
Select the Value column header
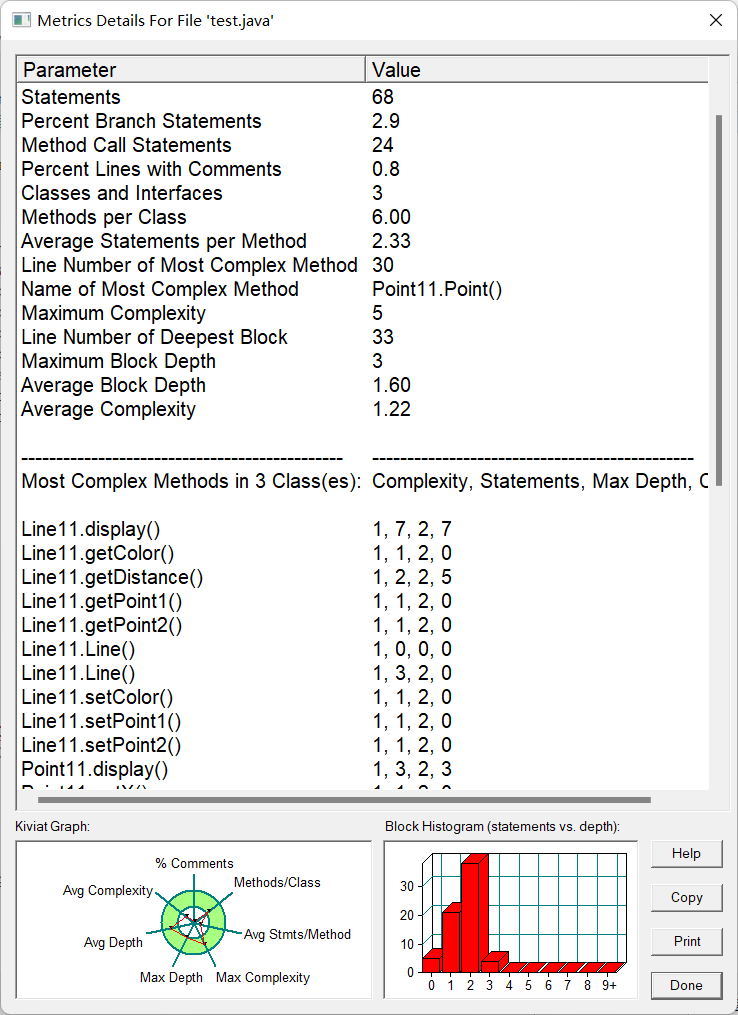click(x=537, y=69)
